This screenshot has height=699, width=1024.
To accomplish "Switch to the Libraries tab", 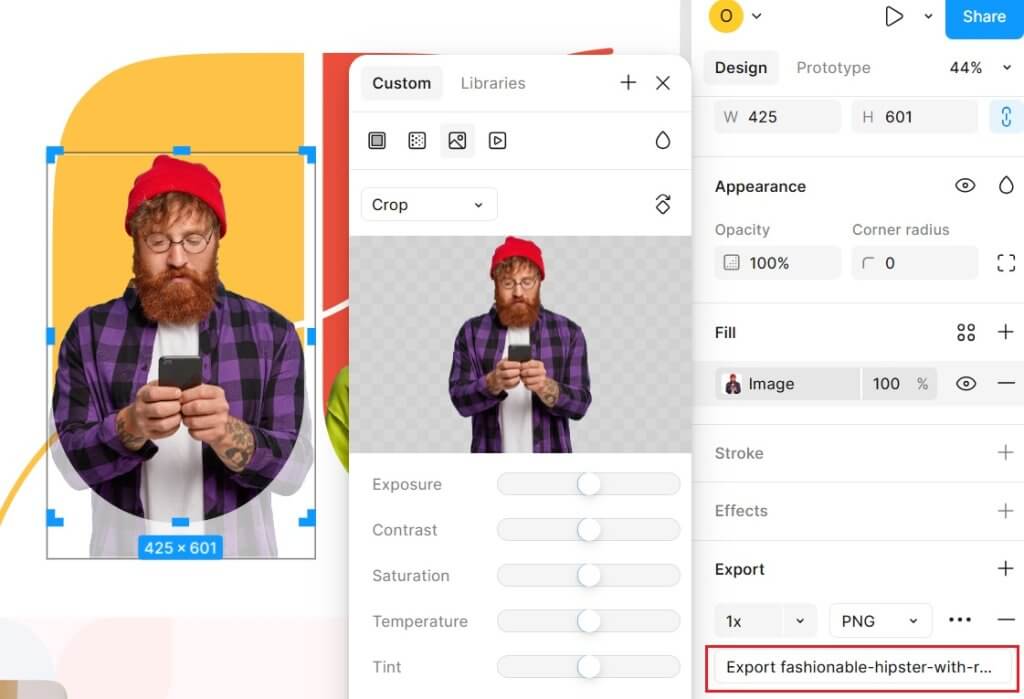I will pos(493,83).
